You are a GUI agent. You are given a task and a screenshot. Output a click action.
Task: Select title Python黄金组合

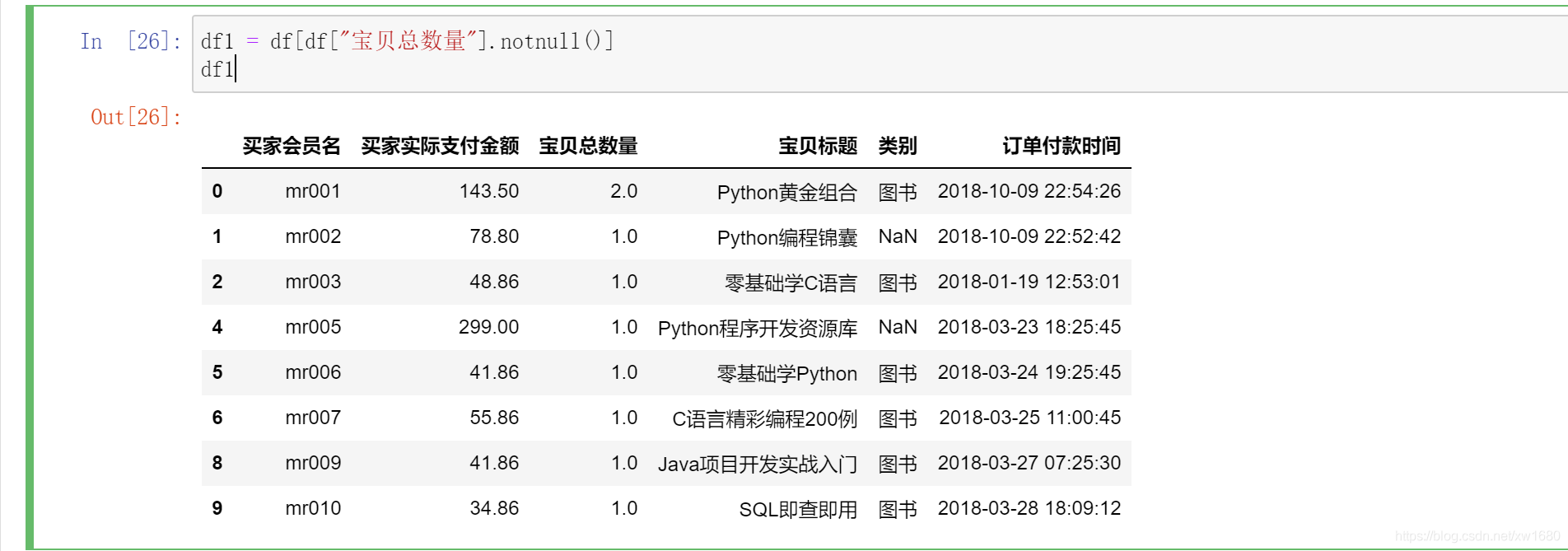pos(787,192)
